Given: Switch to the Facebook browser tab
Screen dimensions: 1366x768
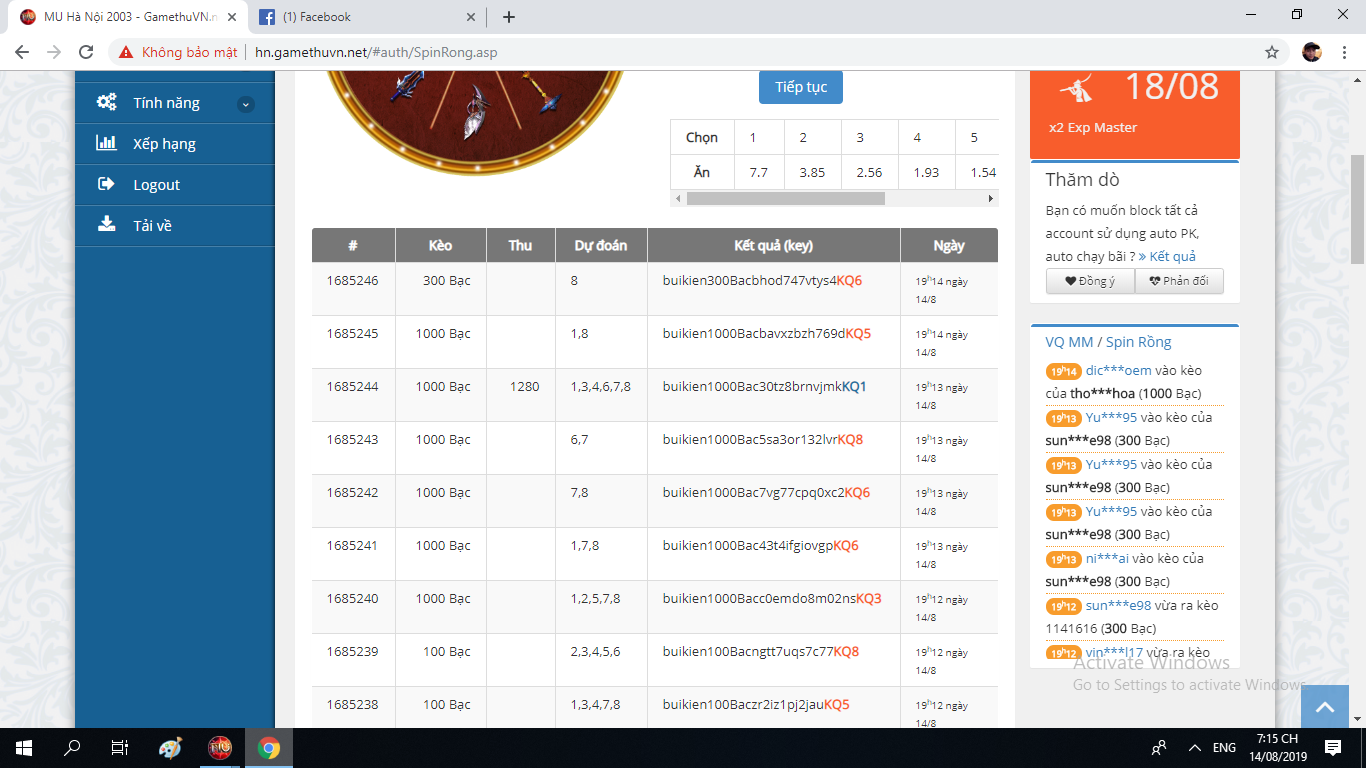Looking at the screenshot, I should [365, 17].
